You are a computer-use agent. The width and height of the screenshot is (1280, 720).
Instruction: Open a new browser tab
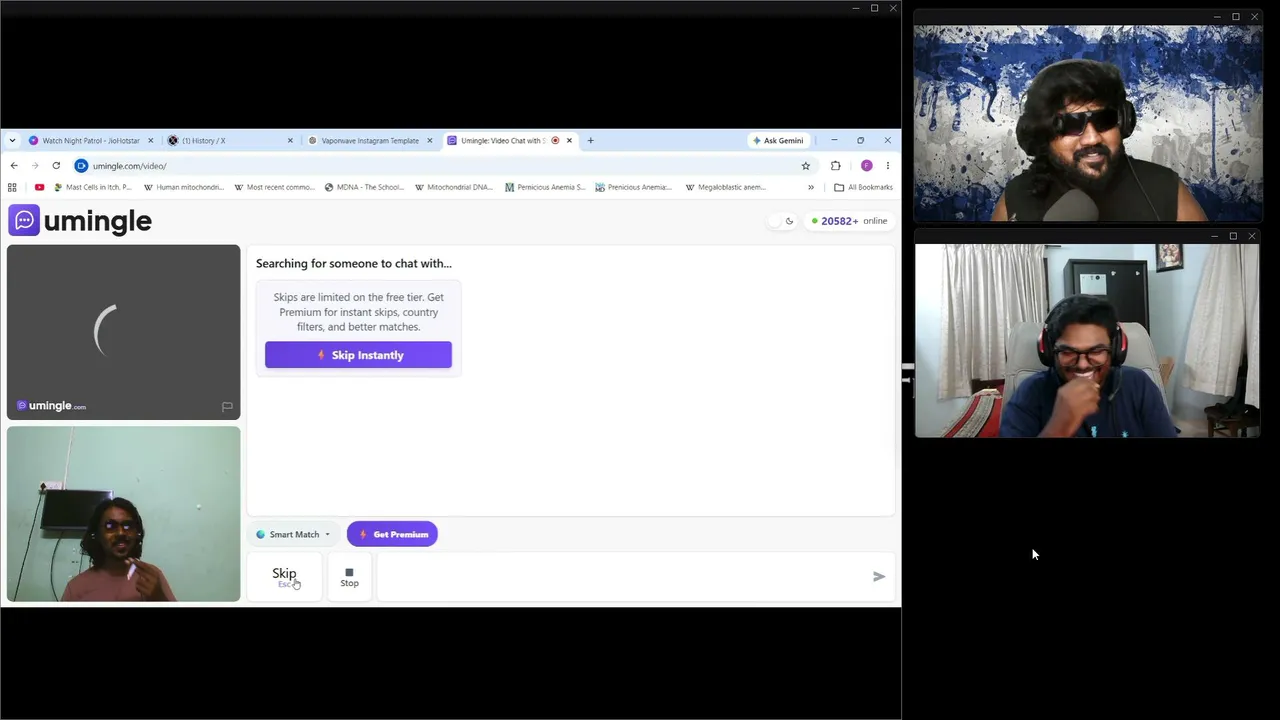click(x=590, y=141)
